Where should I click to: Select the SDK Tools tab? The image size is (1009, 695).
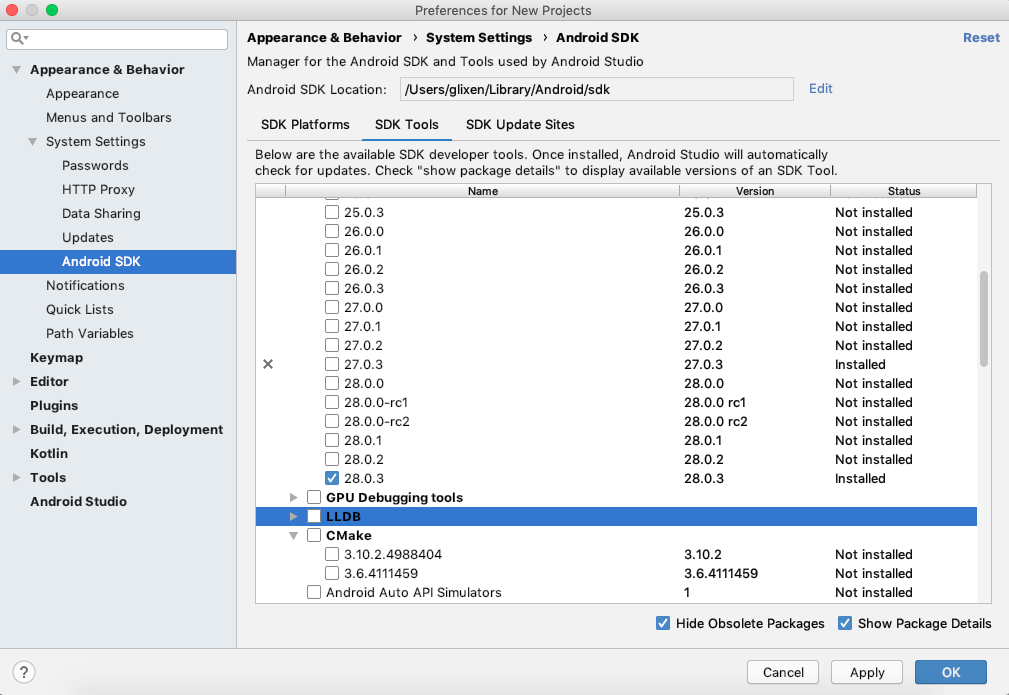407,125
